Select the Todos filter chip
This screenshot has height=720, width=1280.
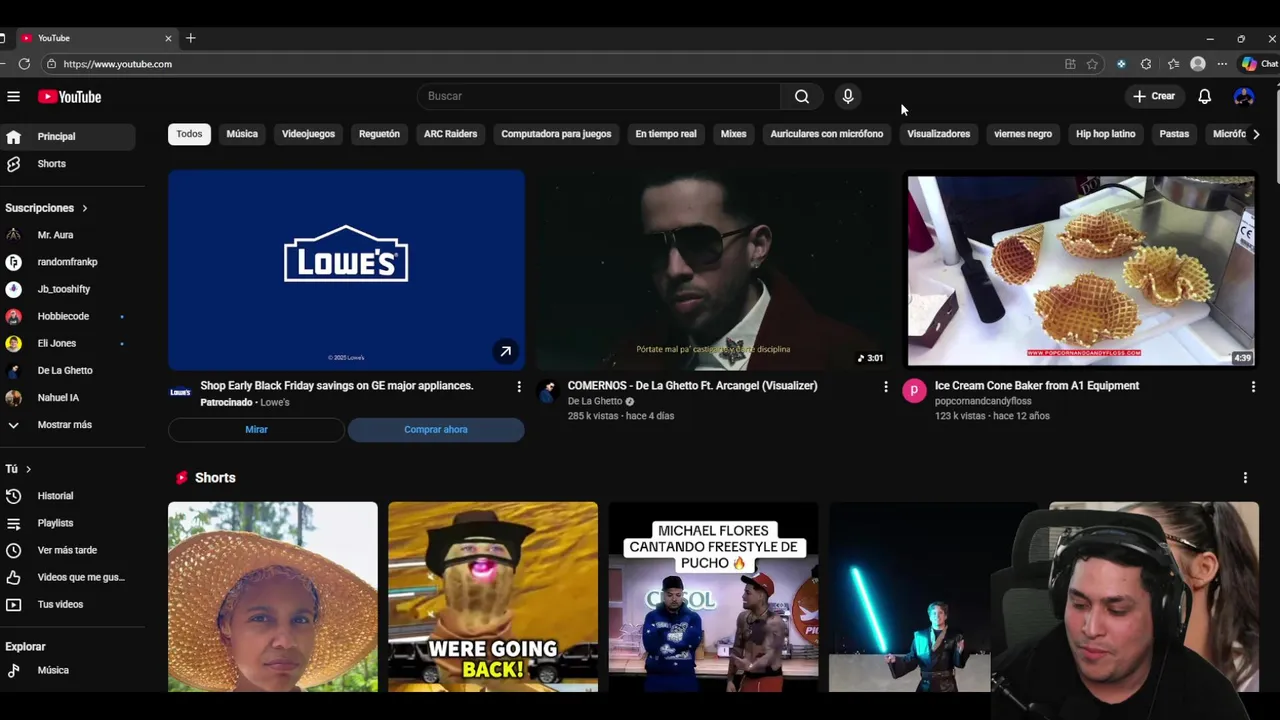pos(189,134)
